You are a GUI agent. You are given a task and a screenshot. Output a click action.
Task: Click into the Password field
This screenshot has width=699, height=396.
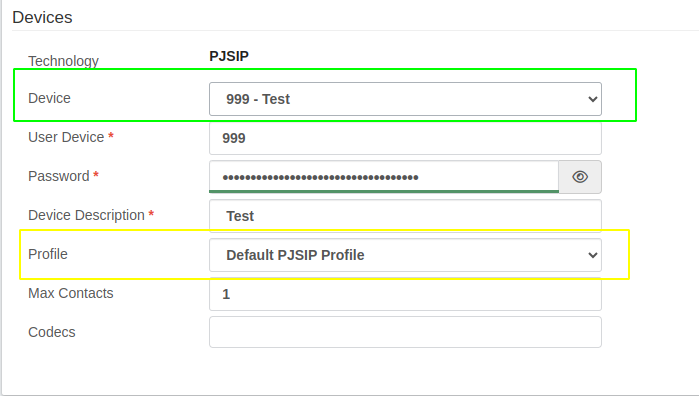click(384, 177)
